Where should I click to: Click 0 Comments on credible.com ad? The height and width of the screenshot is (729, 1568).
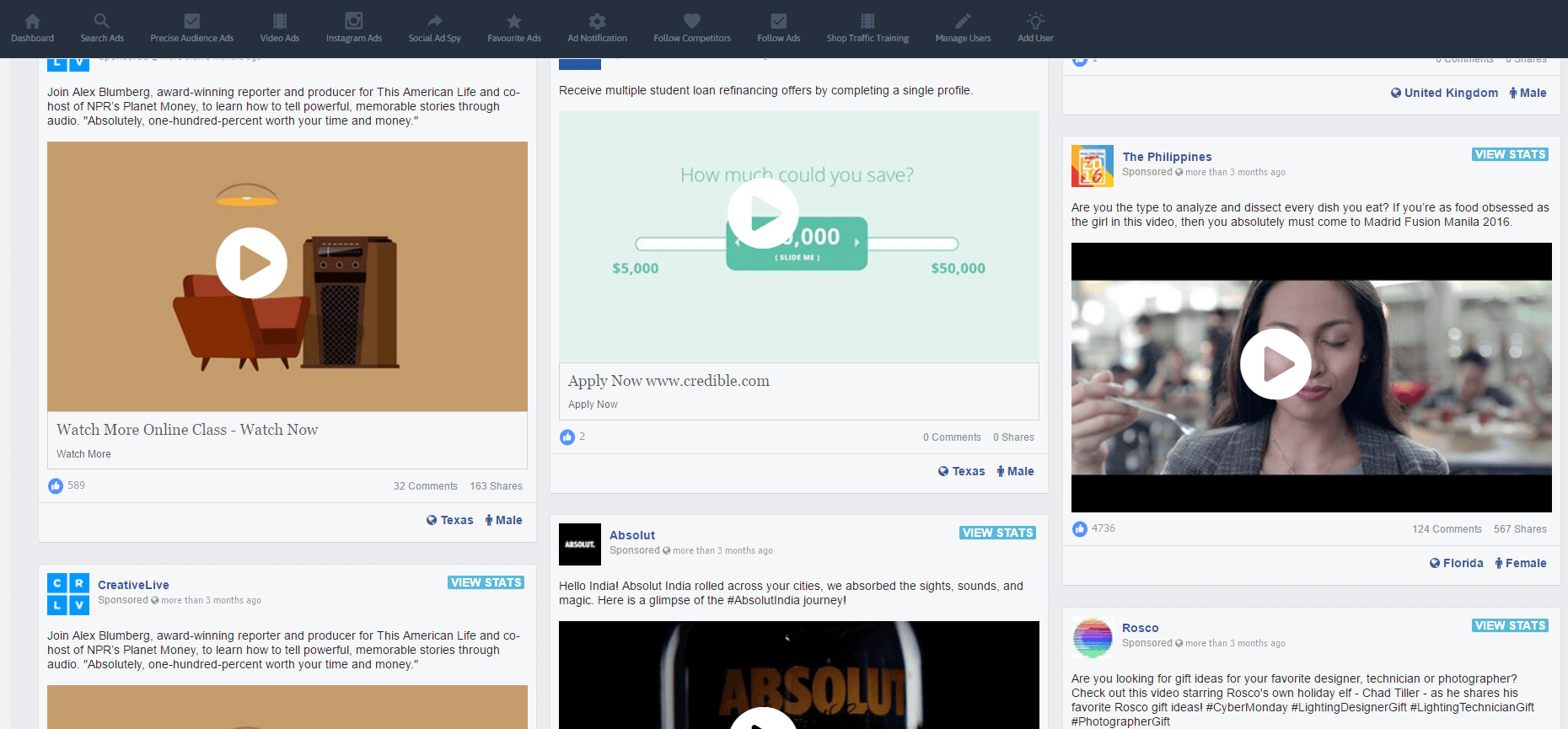click(952, 437)
